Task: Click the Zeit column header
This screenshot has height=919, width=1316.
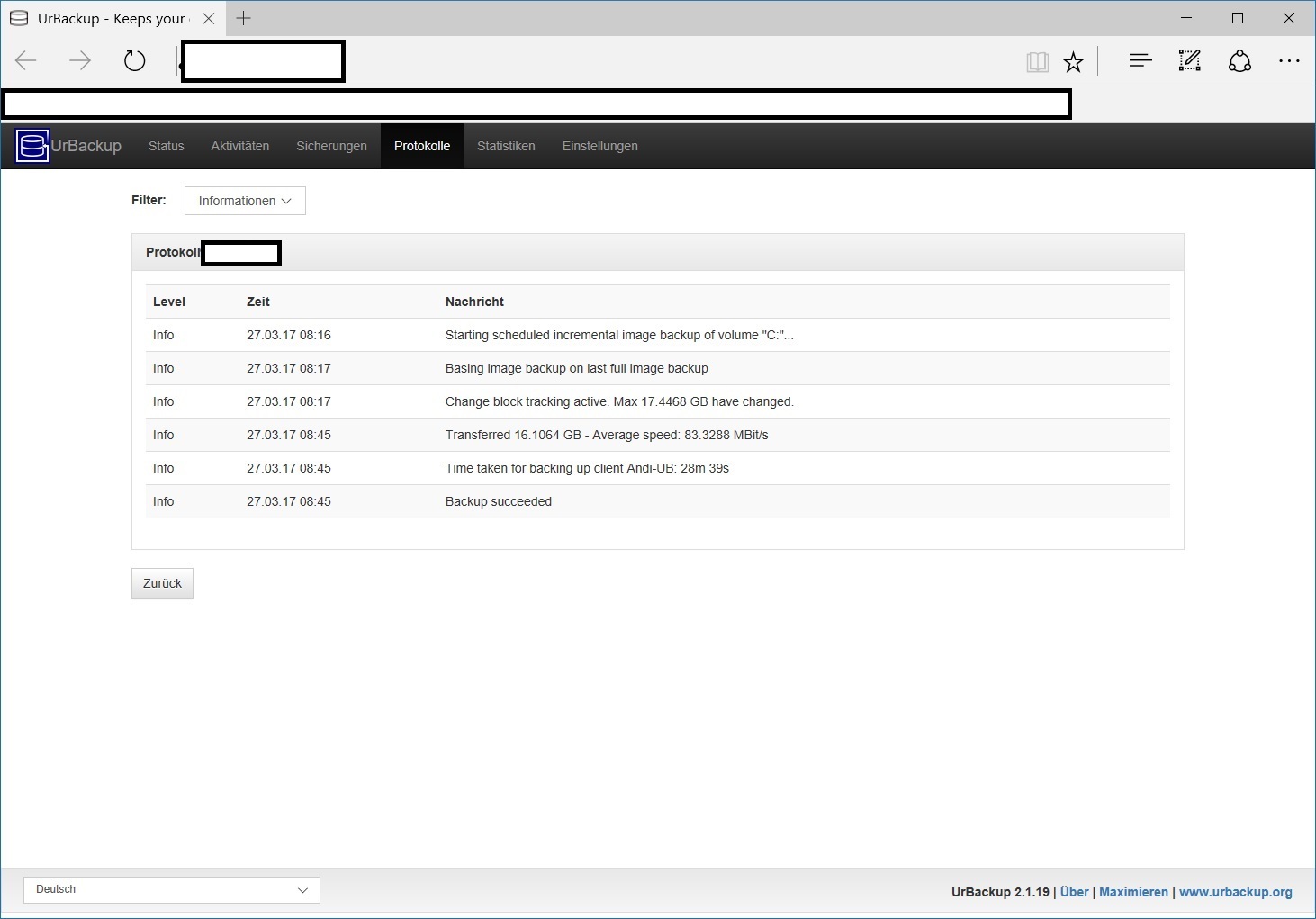Action: tap(258, 302)
